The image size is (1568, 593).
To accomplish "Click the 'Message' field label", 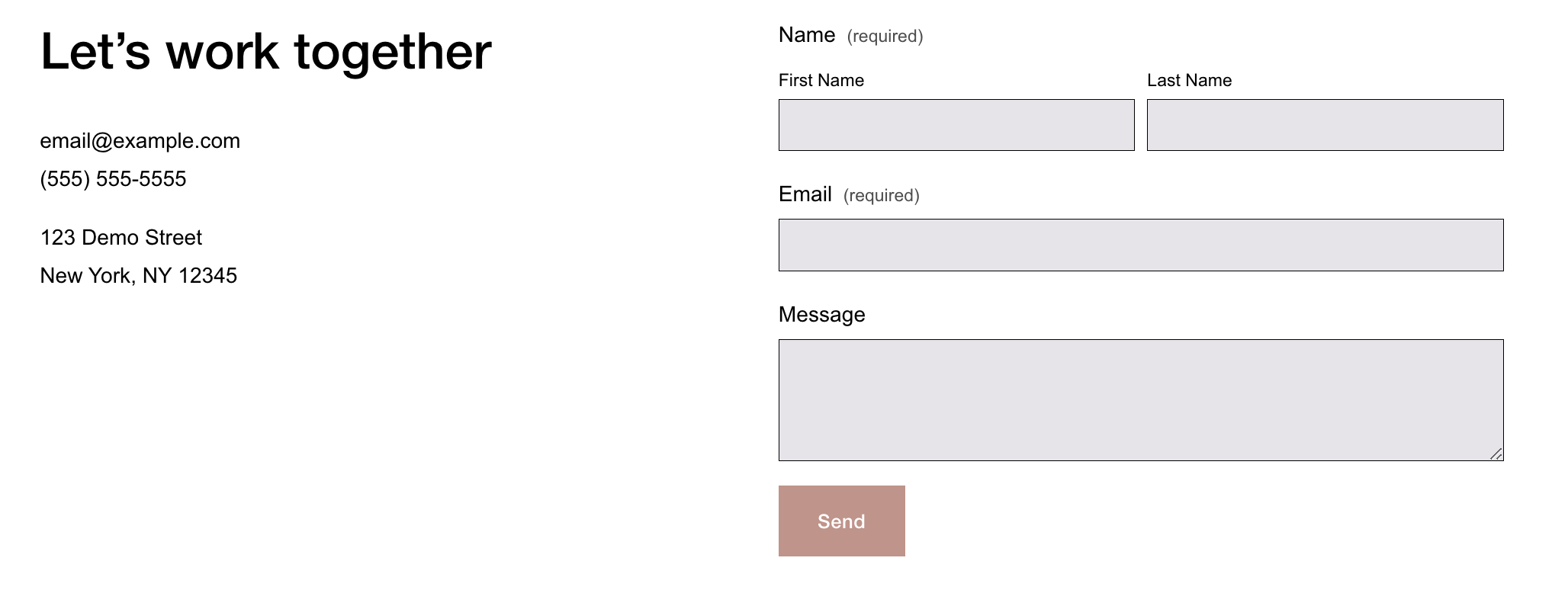I will click(821, 315).
